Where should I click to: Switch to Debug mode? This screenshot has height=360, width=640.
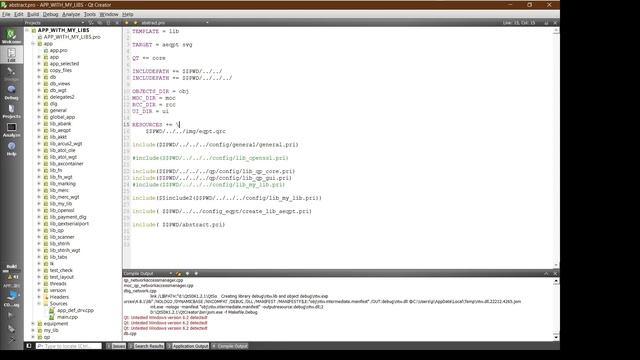(11, 92)
